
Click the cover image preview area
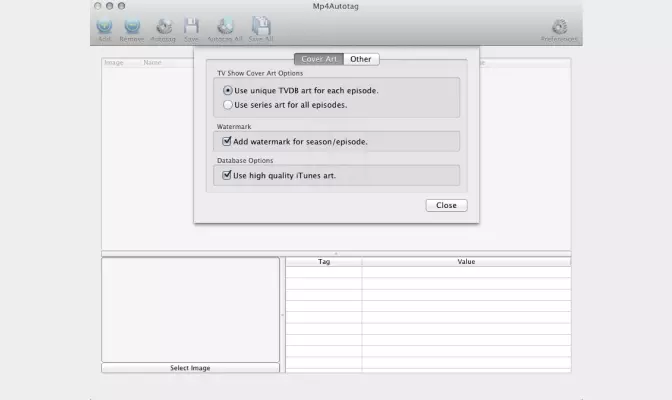point(190,310)
